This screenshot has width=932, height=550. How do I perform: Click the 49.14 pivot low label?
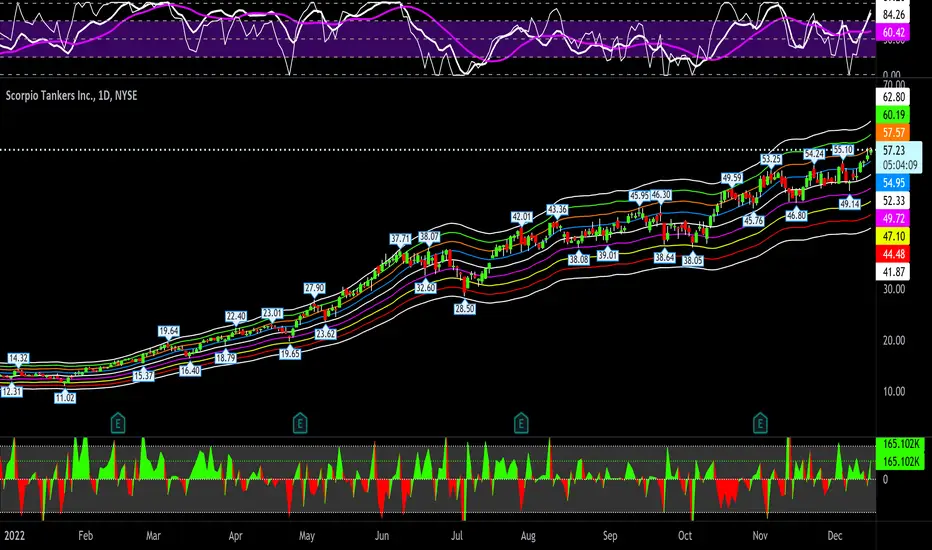849,204
